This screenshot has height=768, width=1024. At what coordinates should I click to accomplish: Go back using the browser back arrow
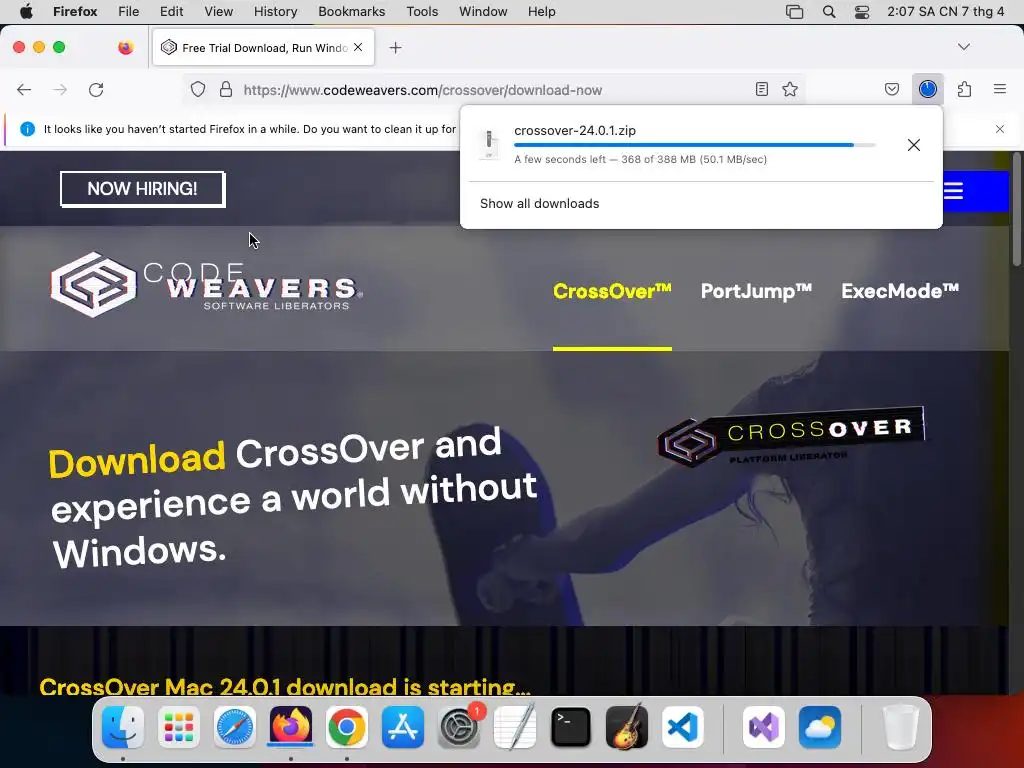click(x=24, y=89)
